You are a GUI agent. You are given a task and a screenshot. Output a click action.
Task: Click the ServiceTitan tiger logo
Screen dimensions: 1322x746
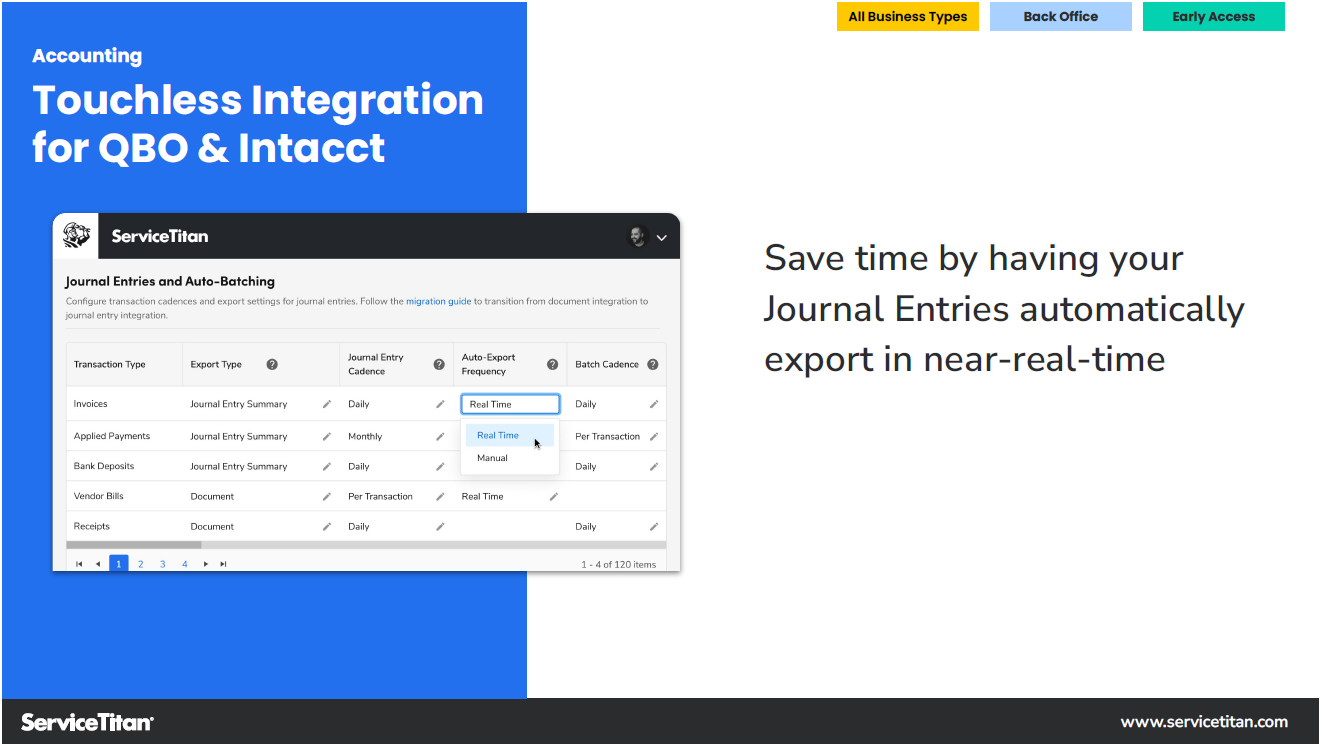(x=76, y=236)
